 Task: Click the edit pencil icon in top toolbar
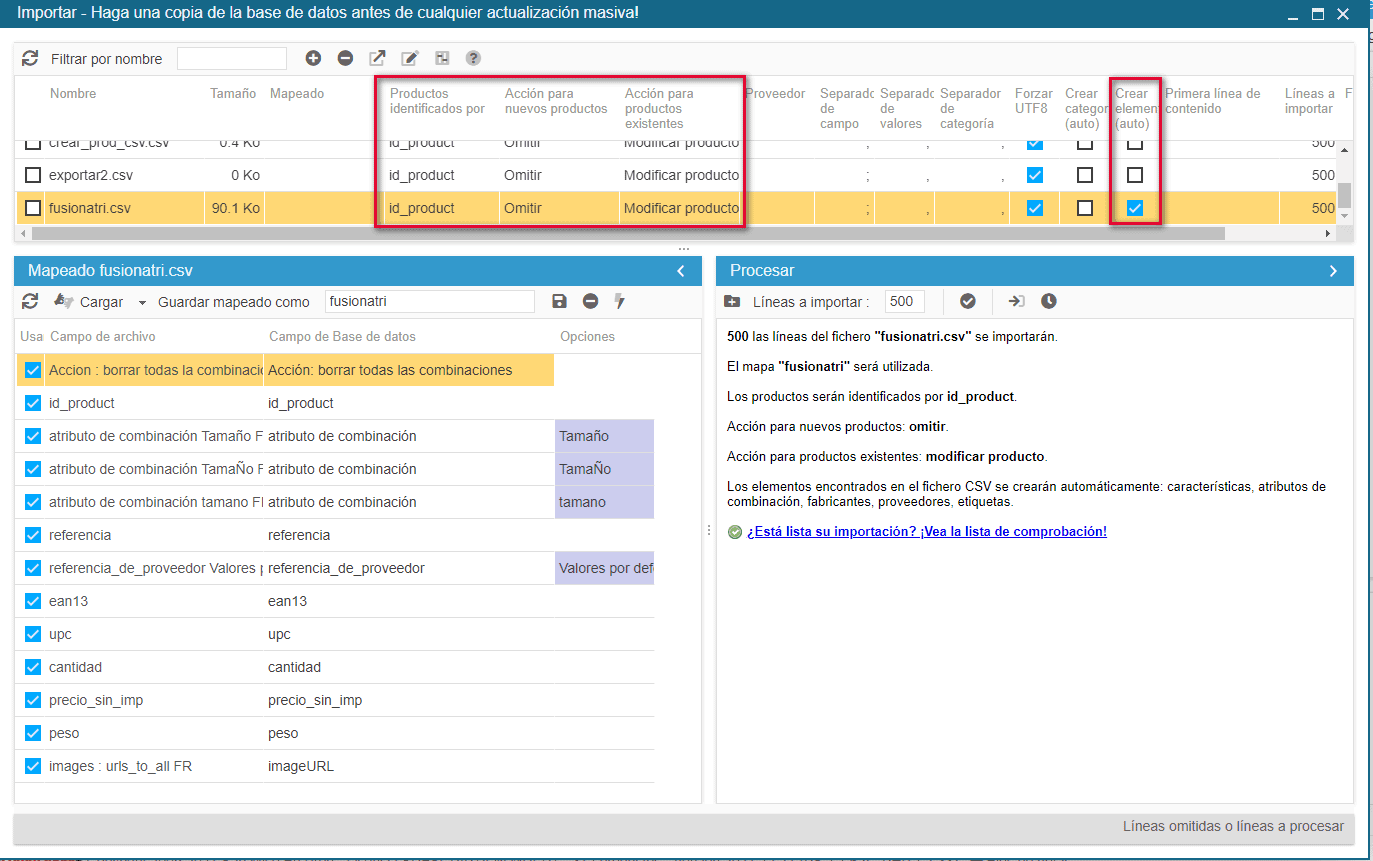coord(409,59)
